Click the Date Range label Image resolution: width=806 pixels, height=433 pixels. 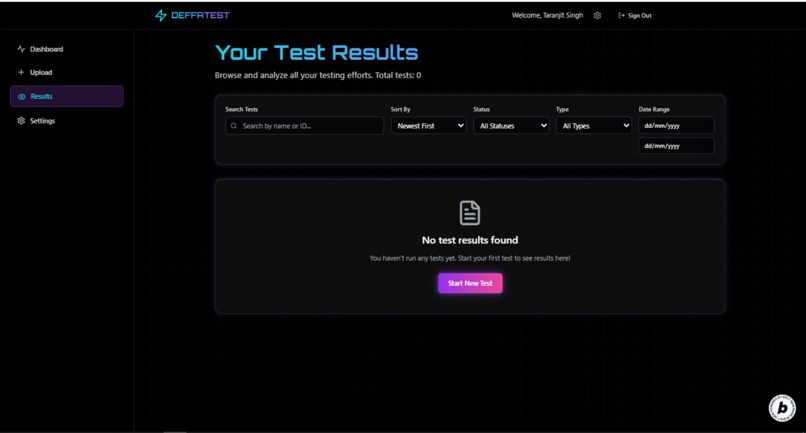(x=654, y=110)
